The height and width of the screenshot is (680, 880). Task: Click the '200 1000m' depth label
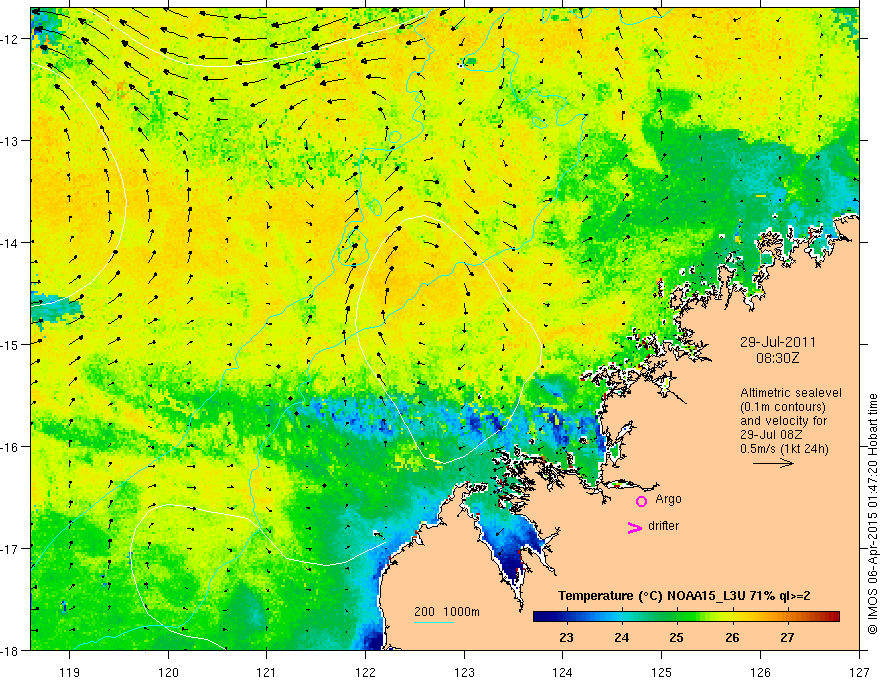click(x=447, y=612)
